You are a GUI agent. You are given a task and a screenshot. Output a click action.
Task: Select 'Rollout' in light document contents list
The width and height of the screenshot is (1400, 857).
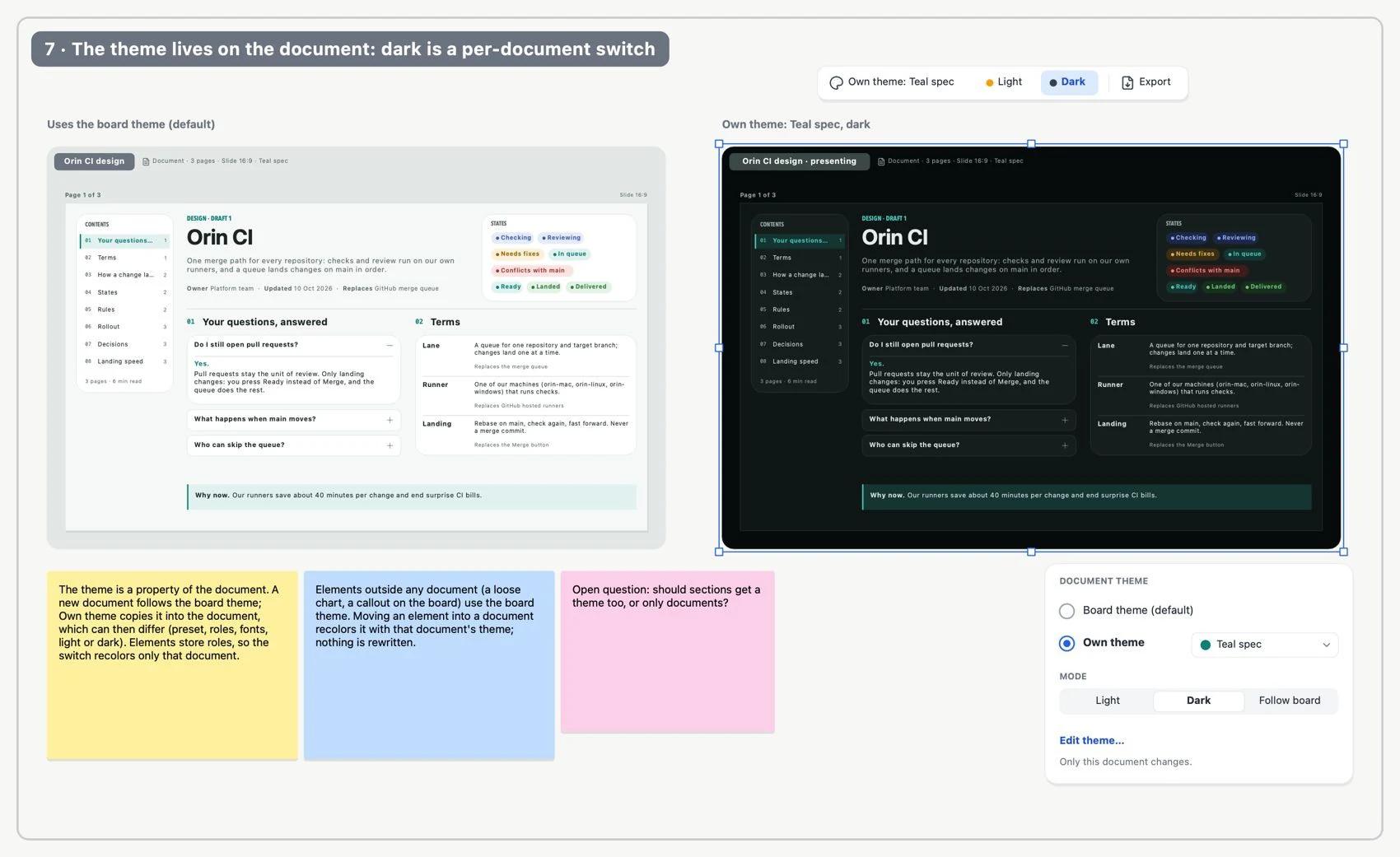tap(125, 327)
